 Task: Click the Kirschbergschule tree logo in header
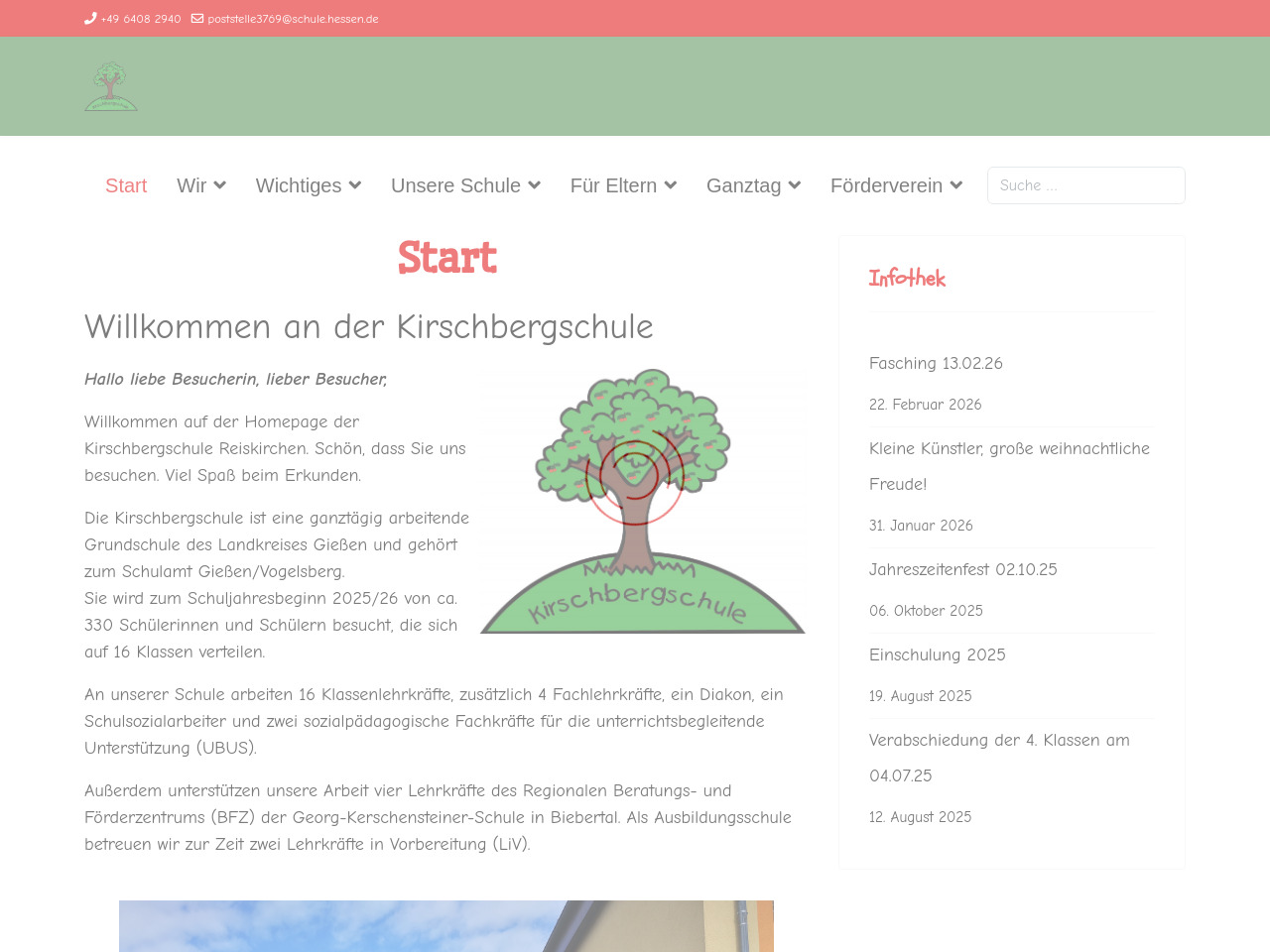click(111, 86)
